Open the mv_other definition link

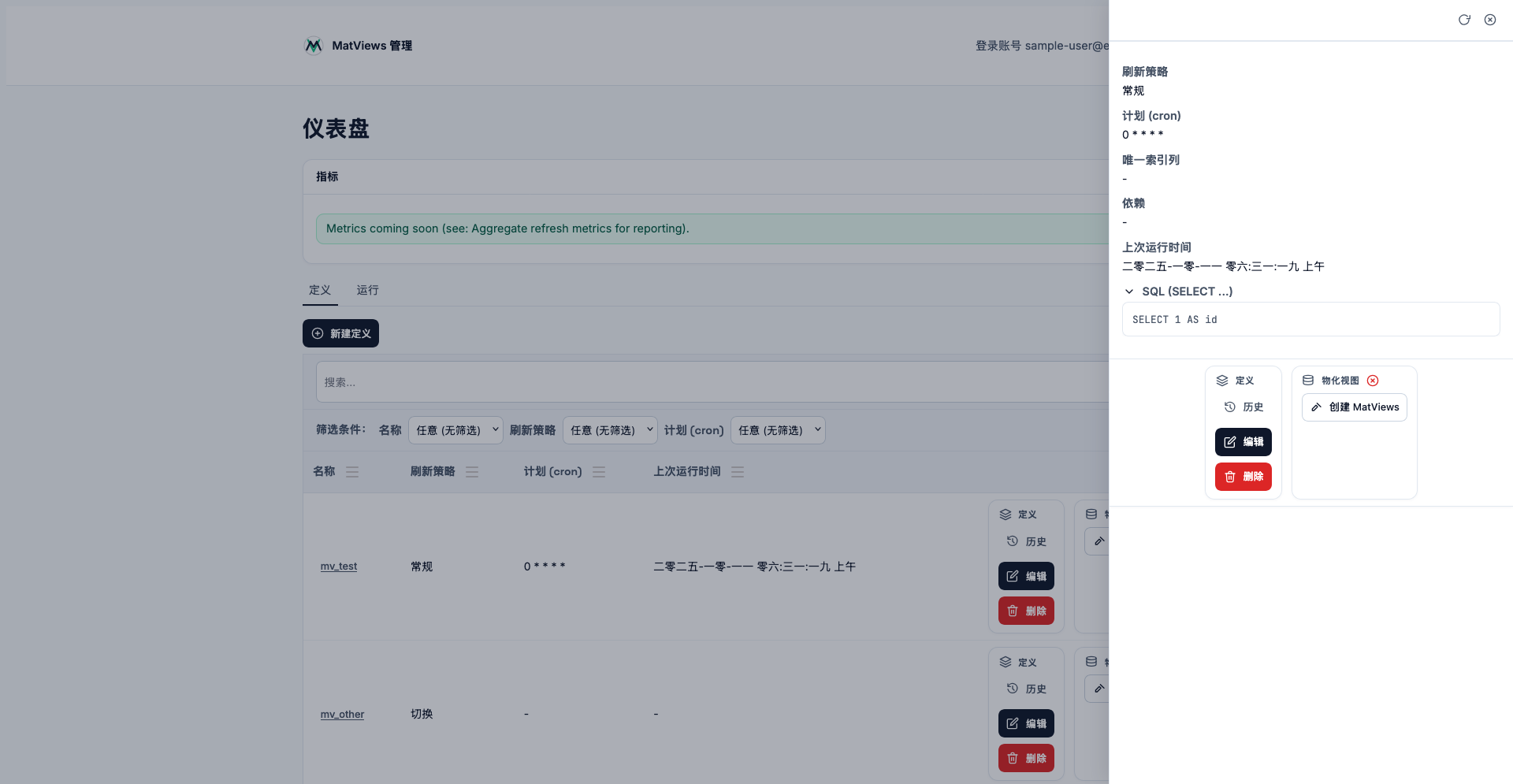(342, 715)
